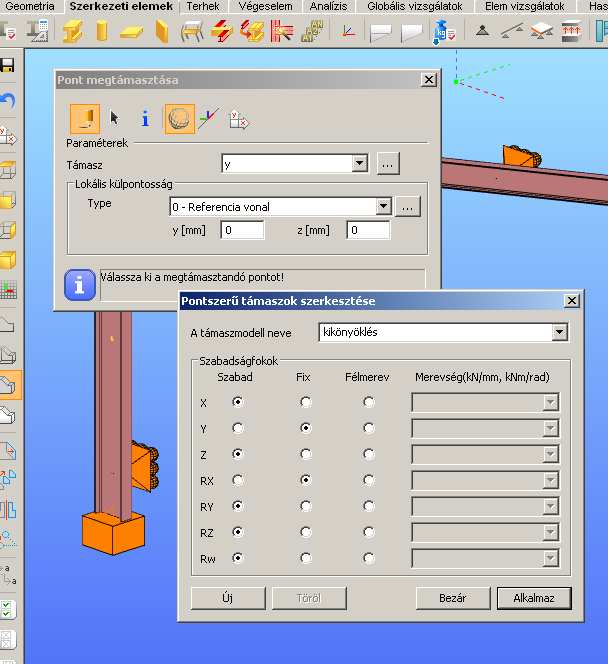Image resolution: width=608 pixels, height=664 pixels.
Task: Switch to the Szerkezeti elemek tab
Action: (x=121, y=6)
